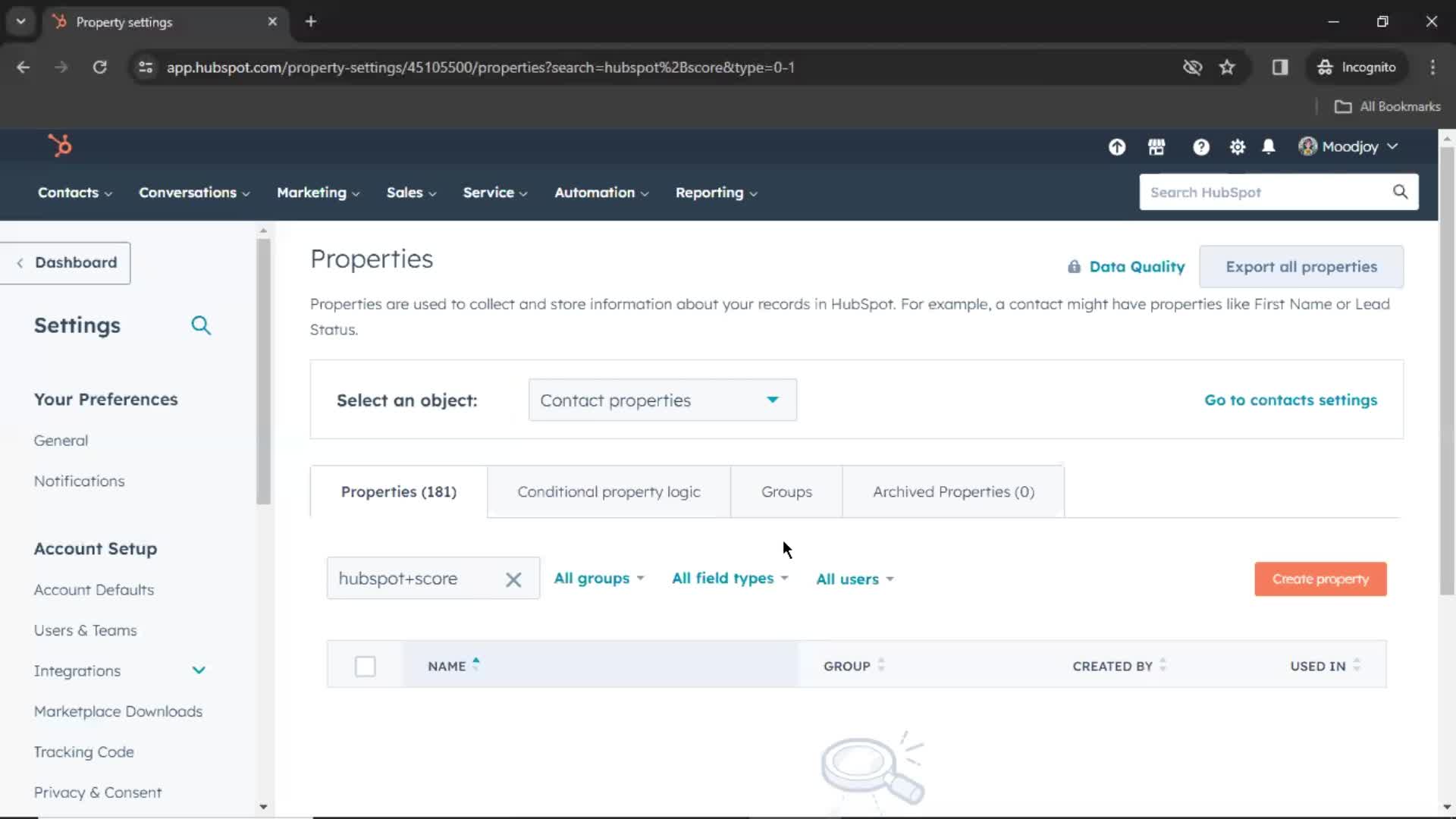
Task: Expand the All groups filter dropdown
Action: 598,578
